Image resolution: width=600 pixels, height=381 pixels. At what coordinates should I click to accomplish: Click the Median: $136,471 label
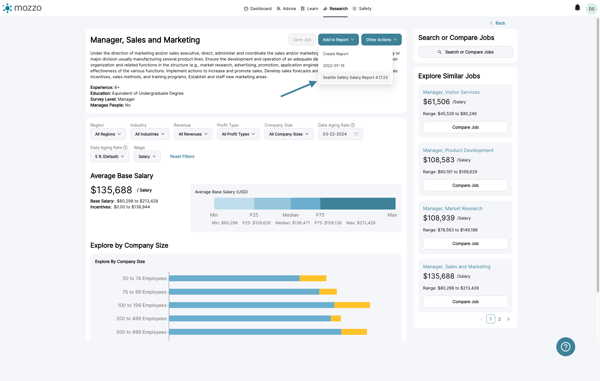292,223
